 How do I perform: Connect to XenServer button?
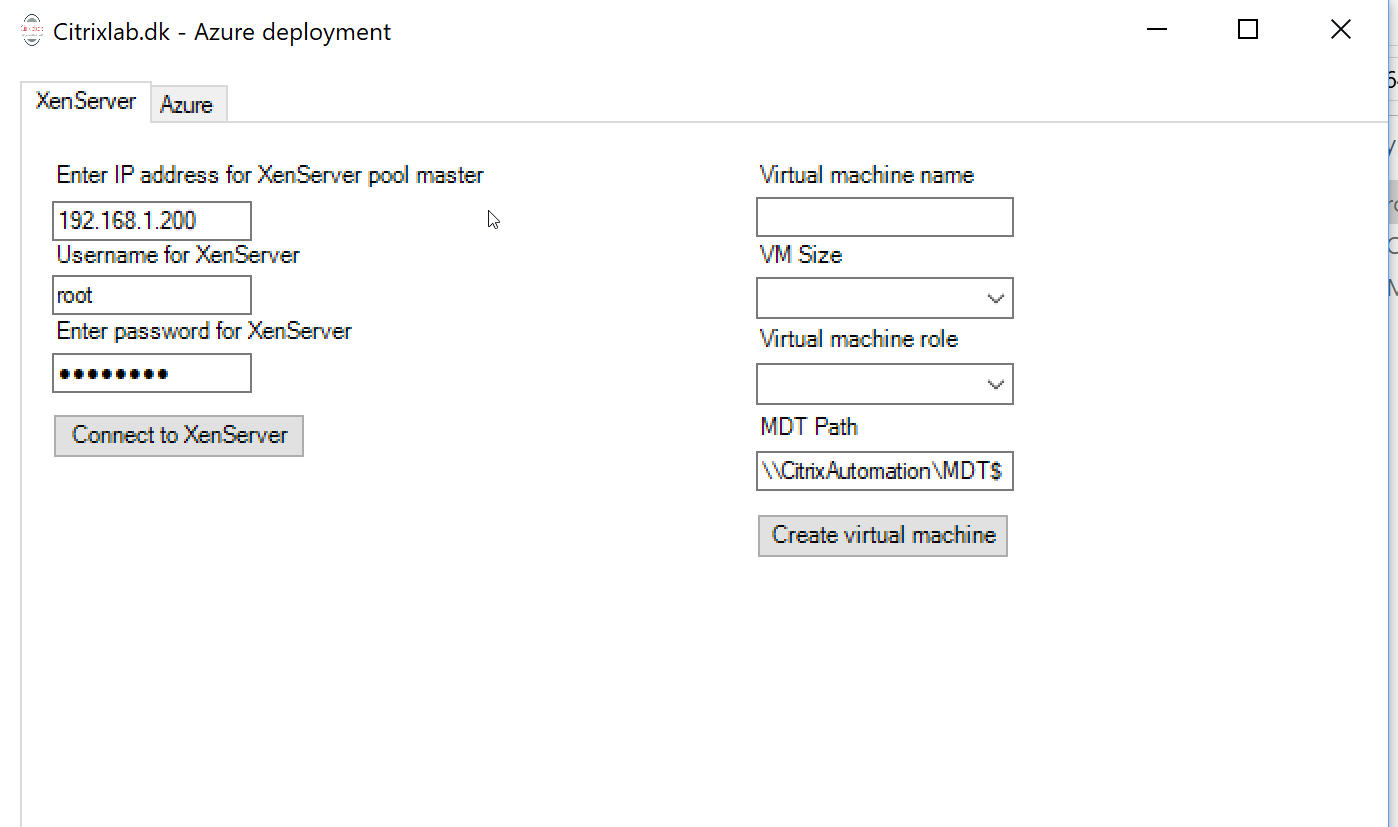(x=179, y=436)
